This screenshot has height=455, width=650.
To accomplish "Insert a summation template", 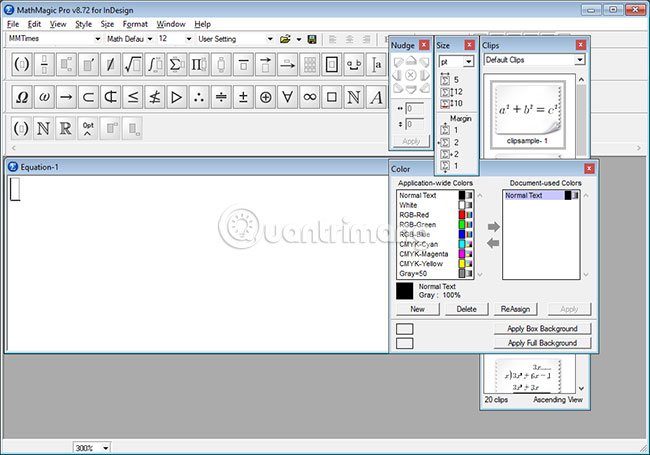I will [x=177, y=64].
